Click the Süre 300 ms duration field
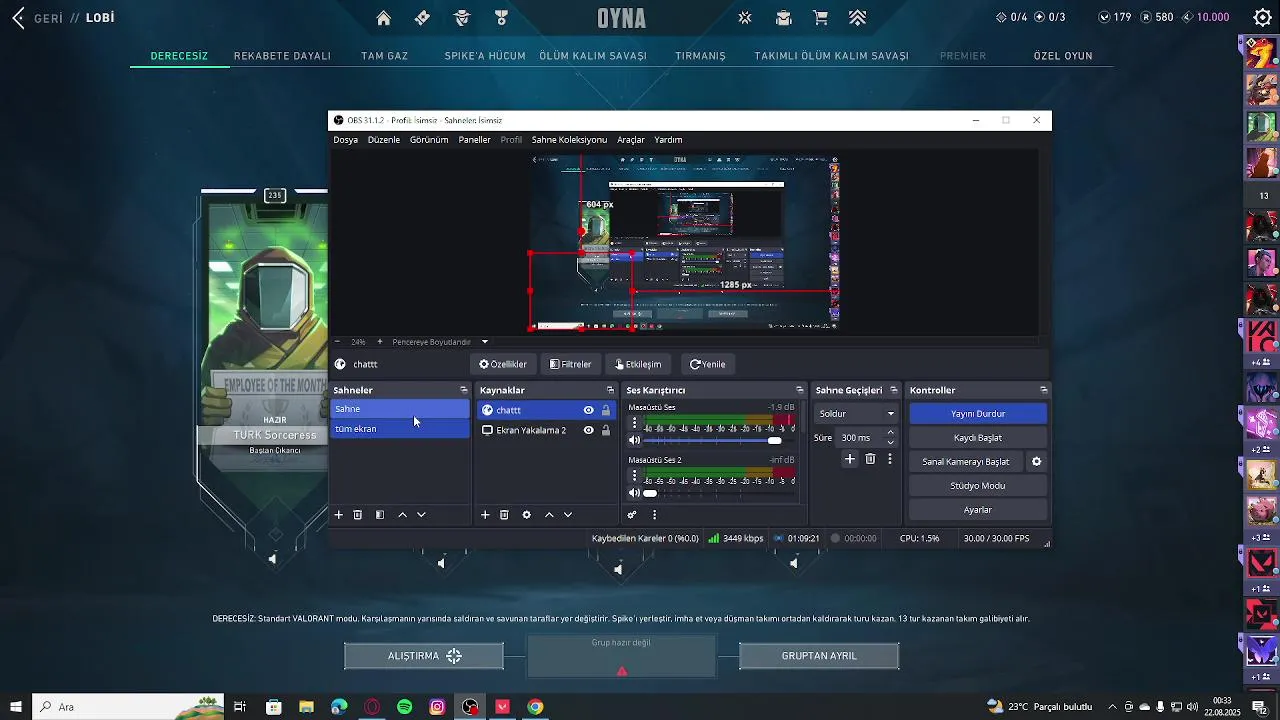The height and width of the screenshot is (720, 1280). click(x=860, y=438)
